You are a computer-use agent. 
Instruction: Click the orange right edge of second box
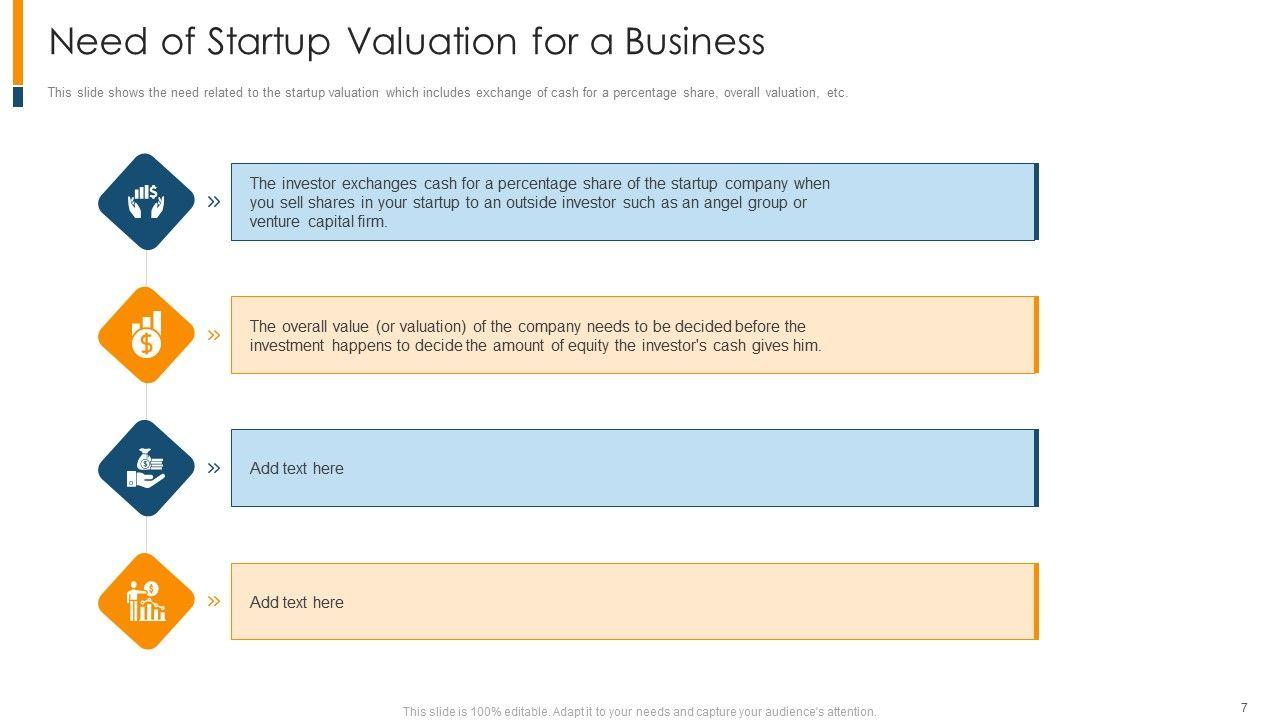point(1036,335)
